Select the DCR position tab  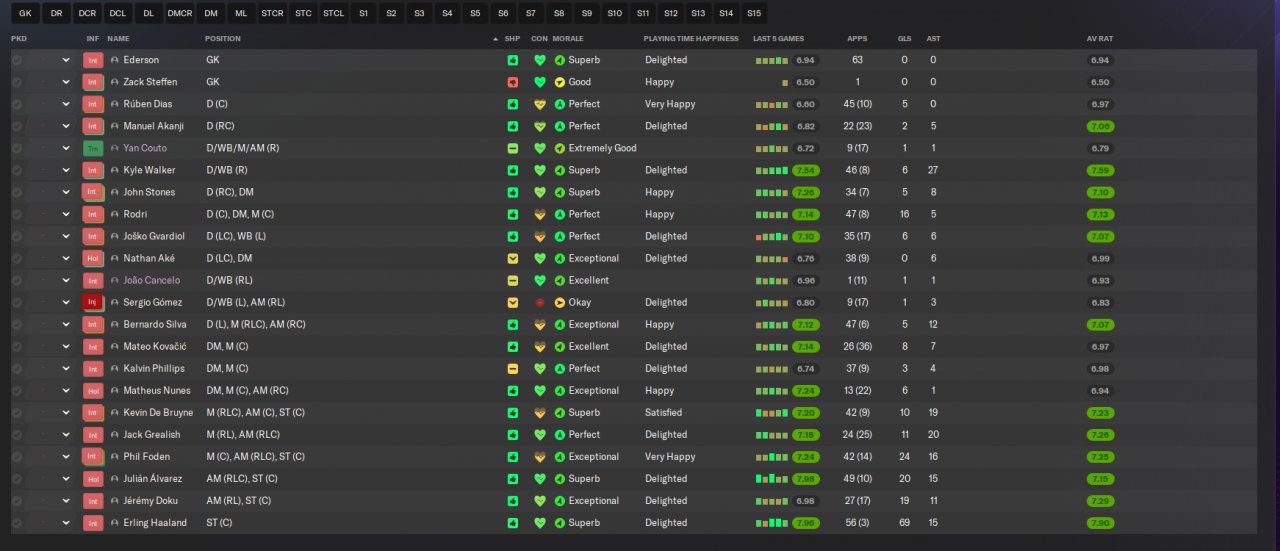[87, 13]
